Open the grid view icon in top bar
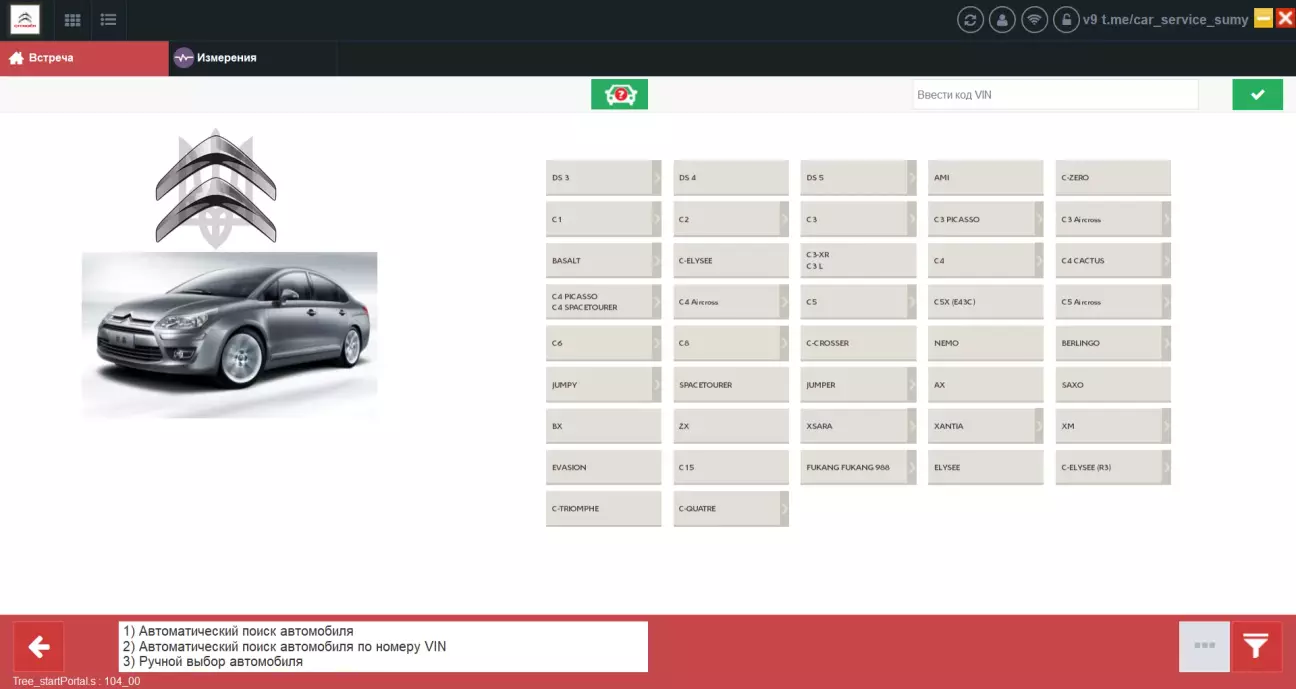This screenshot has width=1296, height=689. pyautogui.click(x=72, y=20)
